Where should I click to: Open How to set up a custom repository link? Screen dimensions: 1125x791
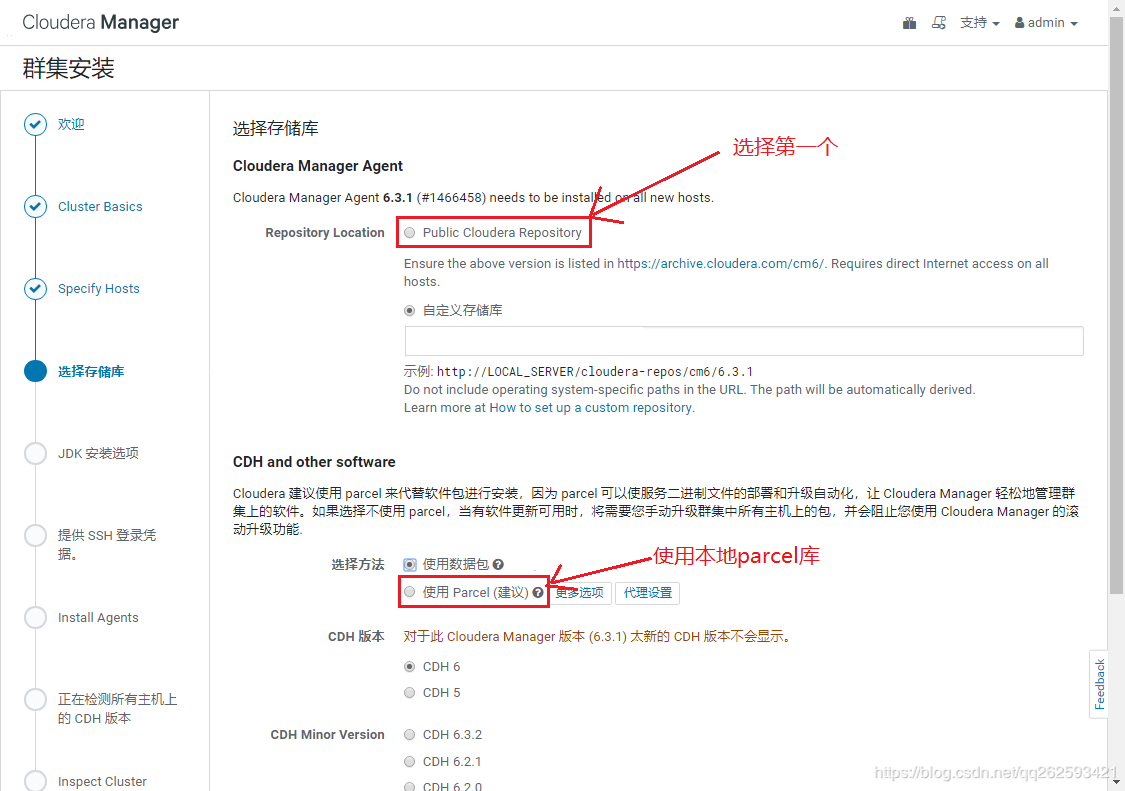(x=590, y=408)
